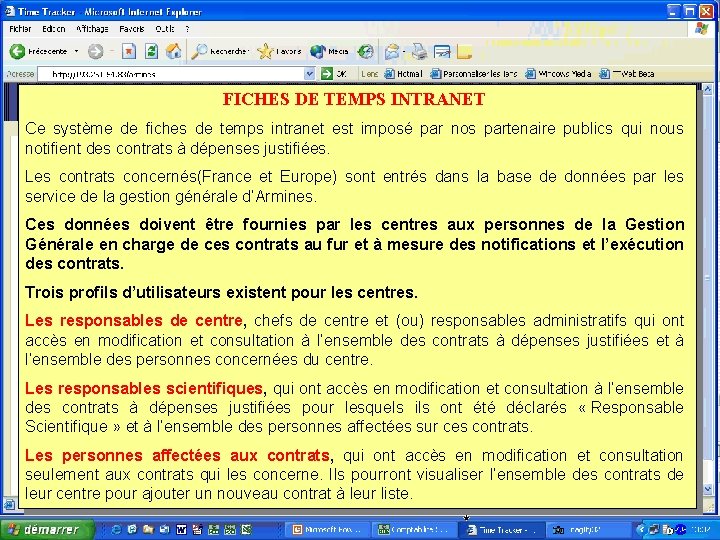Click inside the Adresse URL field
720x540 pixels.
170,73
